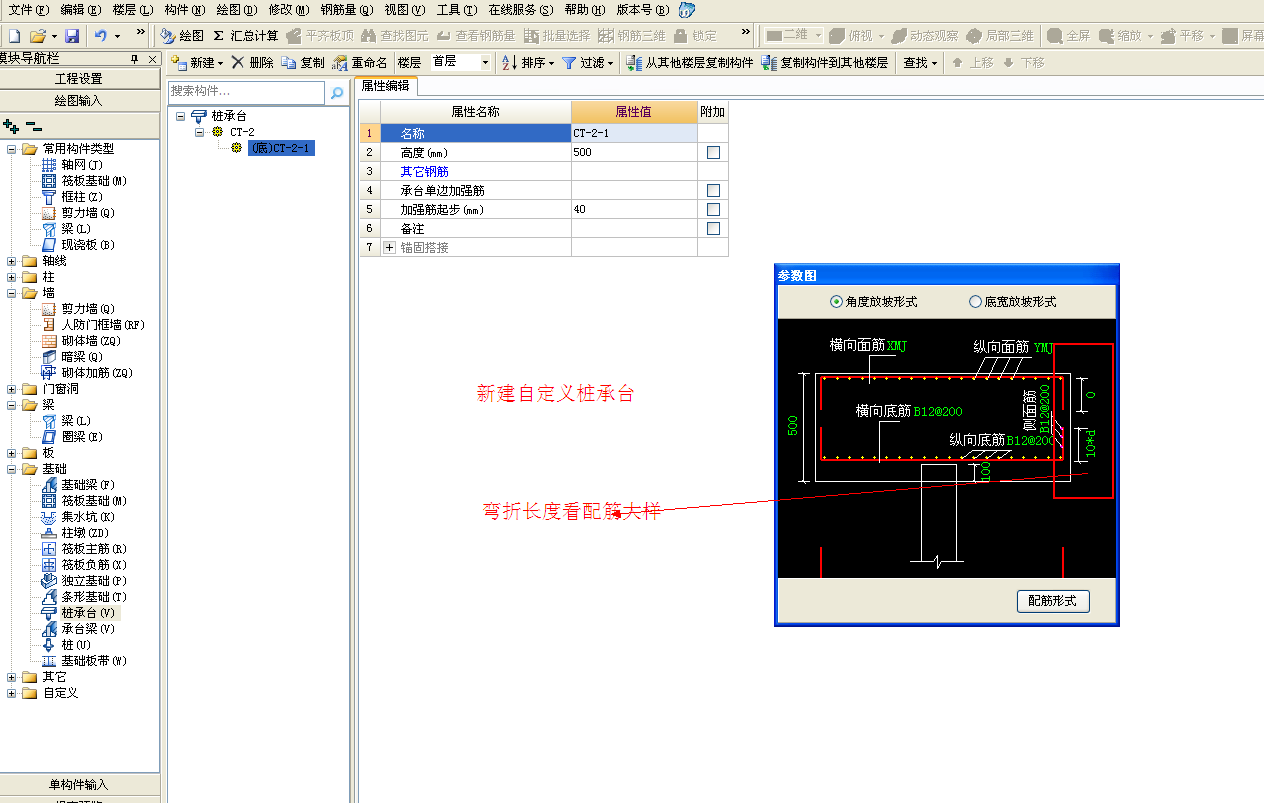Collapse the 常用构件类型 folder

point(12,149)
